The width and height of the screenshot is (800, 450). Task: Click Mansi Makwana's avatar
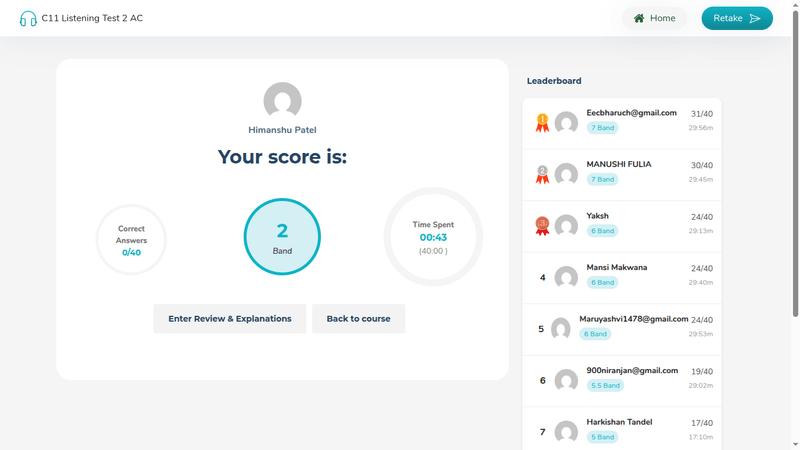tap(566, 278)
